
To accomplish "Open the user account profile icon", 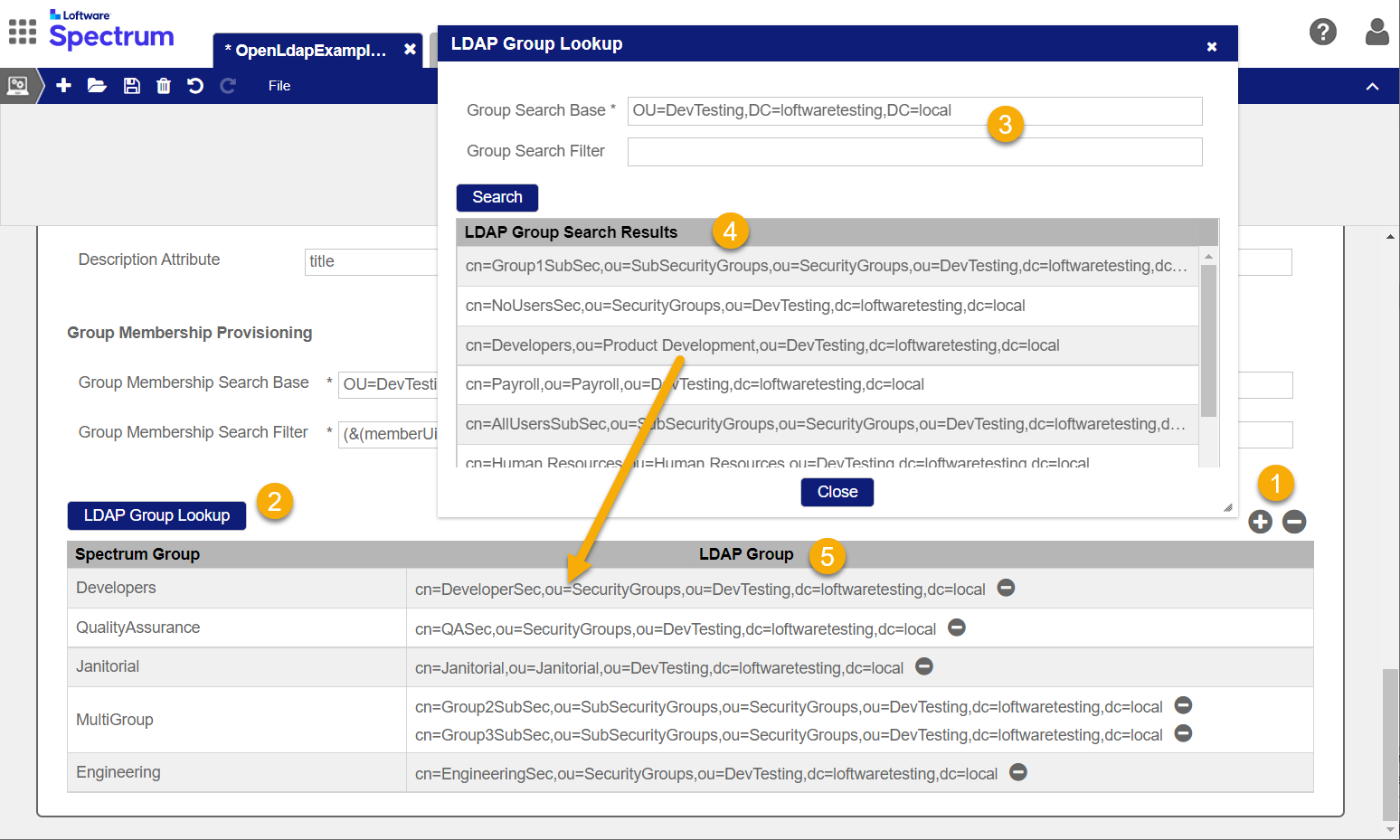I will pyautogui.click(x=1376, y=32).
